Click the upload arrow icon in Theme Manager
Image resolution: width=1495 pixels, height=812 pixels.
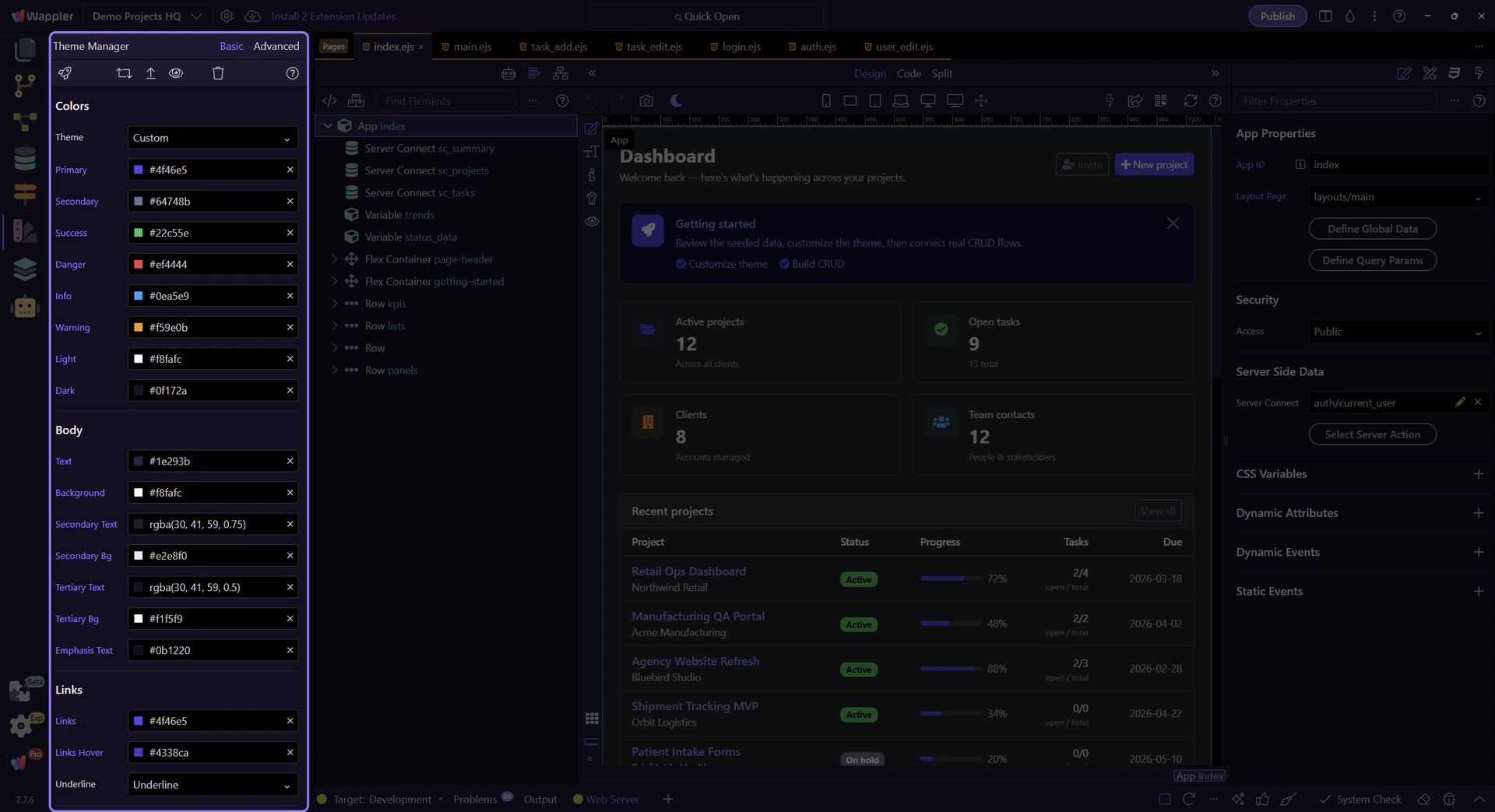coord(150,73)
